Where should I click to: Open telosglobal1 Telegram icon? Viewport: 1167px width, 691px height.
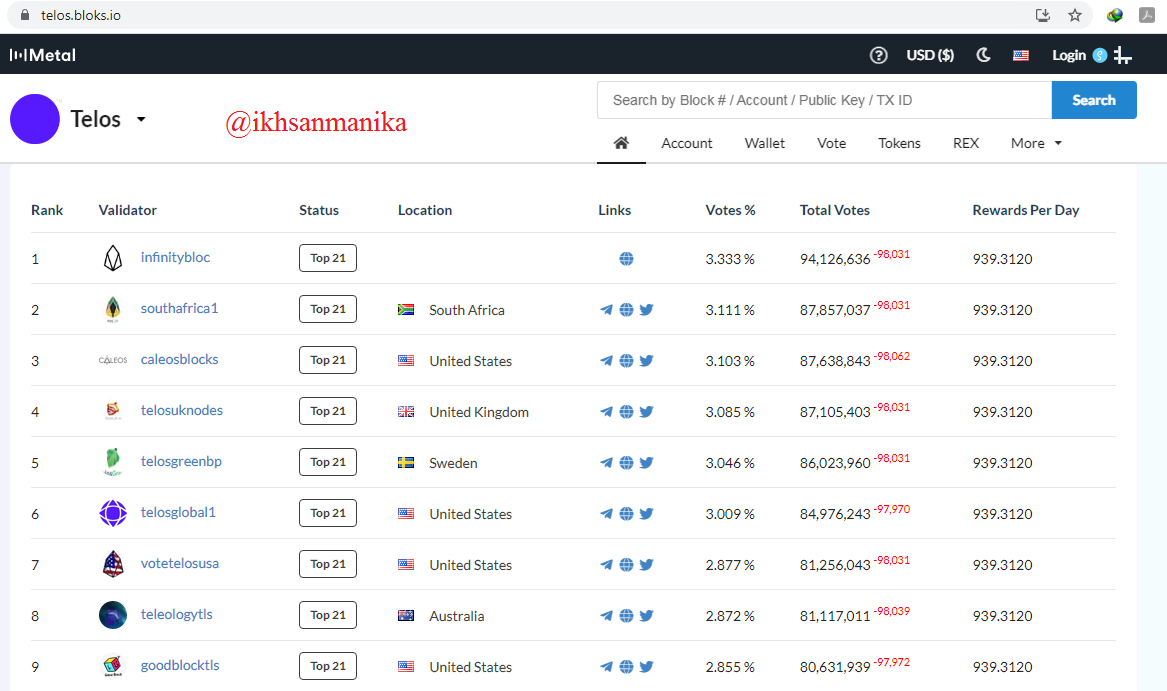607,514
